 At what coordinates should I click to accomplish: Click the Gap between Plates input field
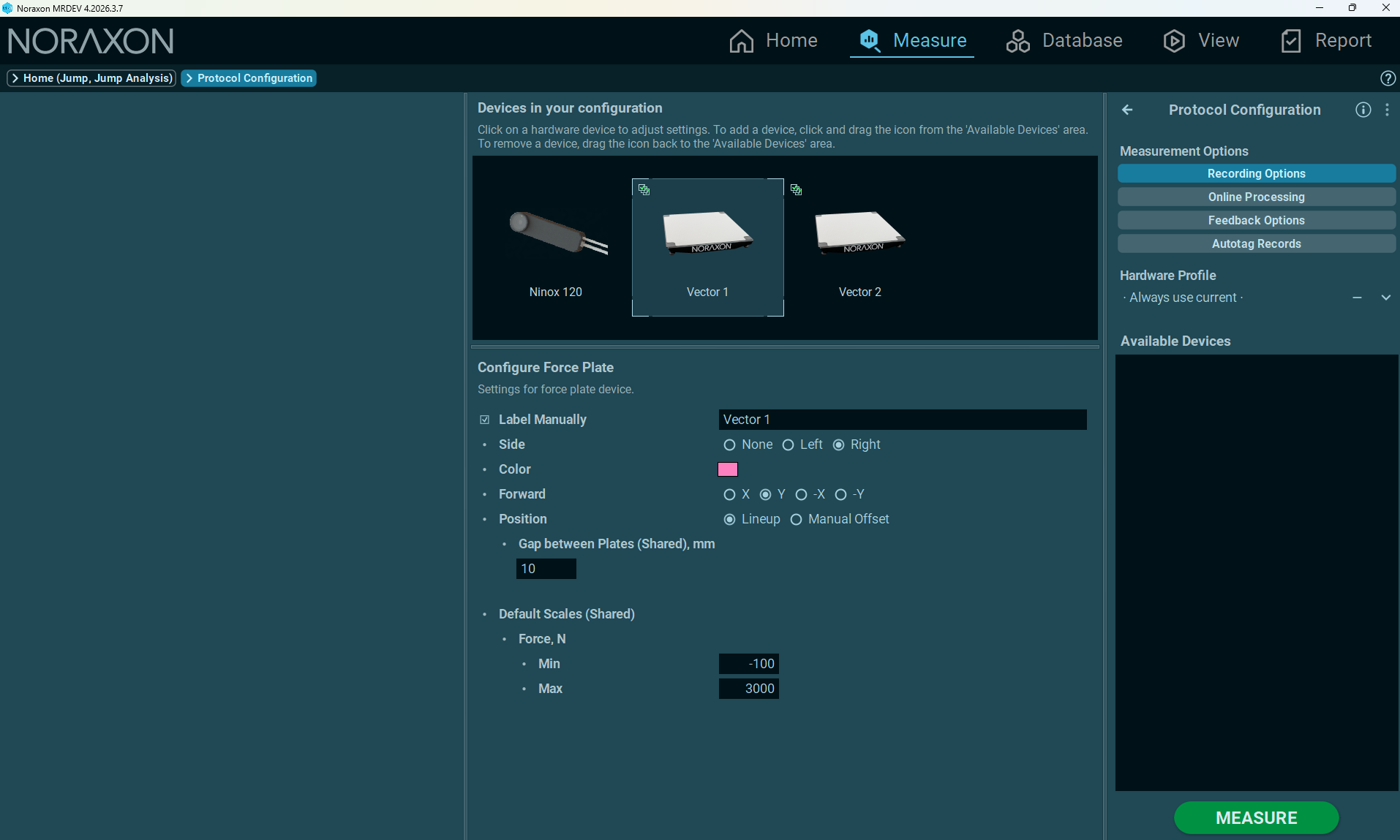point(546,569)
